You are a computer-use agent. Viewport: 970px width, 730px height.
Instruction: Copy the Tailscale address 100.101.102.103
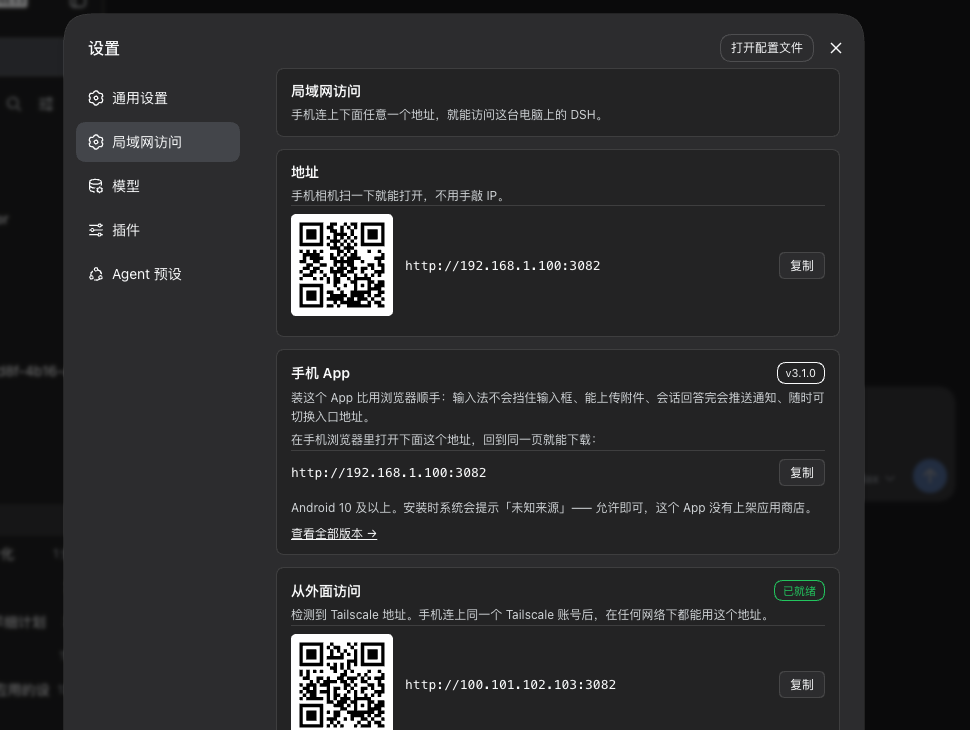(802, 685)
